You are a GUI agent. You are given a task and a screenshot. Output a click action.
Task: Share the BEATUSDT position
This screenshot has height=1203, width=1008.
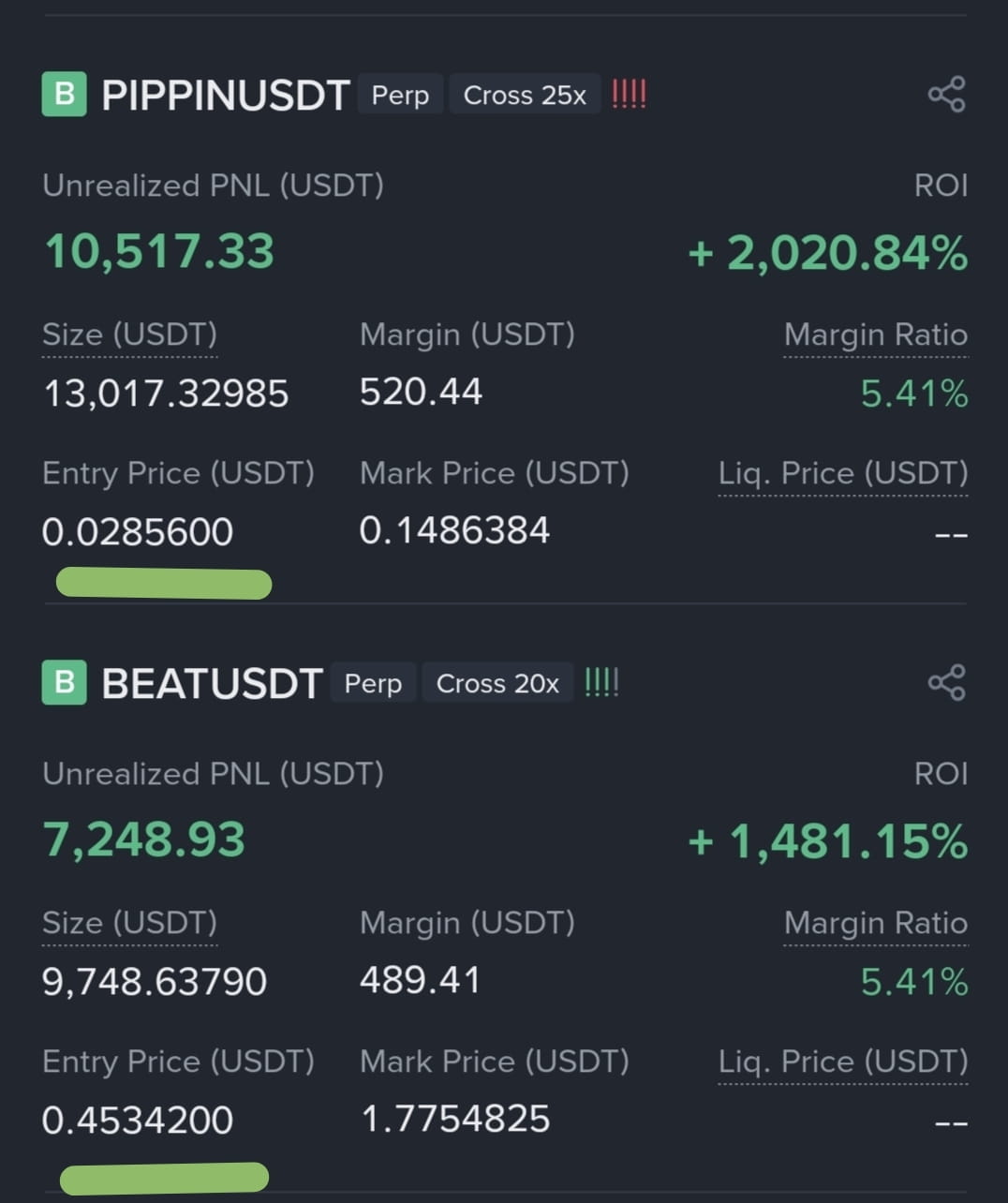[946, 683]
